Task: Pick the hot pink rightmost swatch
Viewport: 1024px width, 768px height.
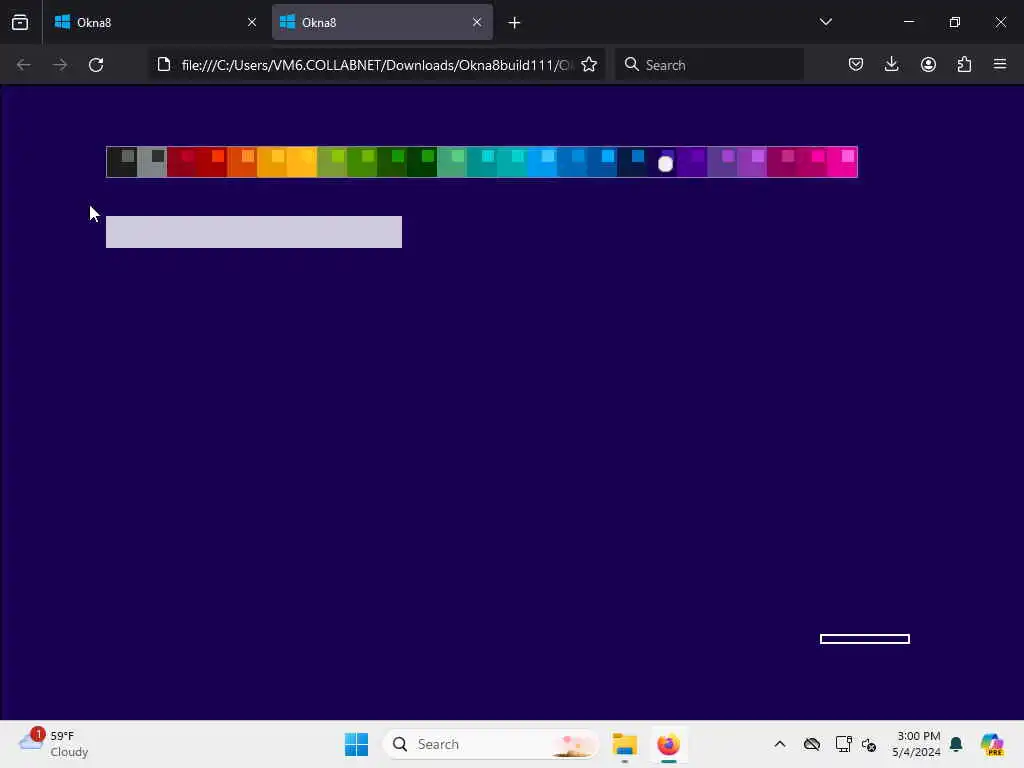Action: tap(843, 162)
